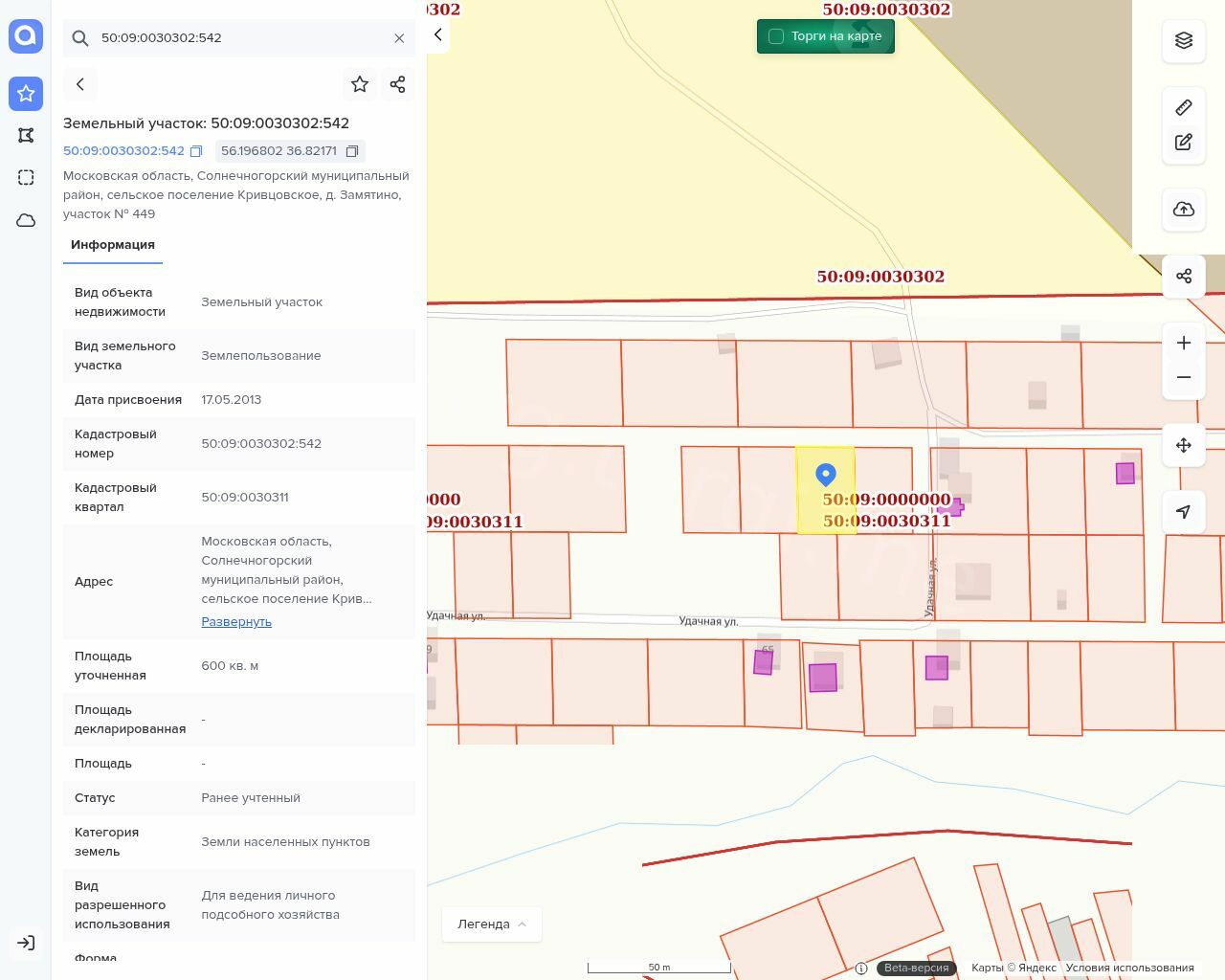Add parcel to favorites with star
The height and width of the screenshot is (980, 1225).
360,84
